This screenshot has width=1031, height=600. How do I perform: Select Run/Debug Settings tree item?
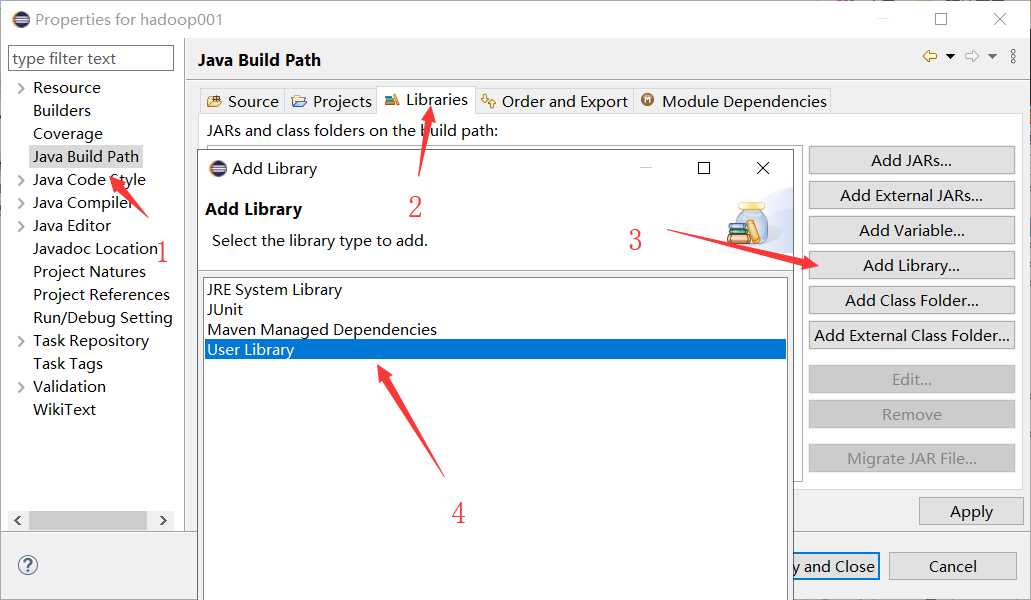click(x=103, y=318)
